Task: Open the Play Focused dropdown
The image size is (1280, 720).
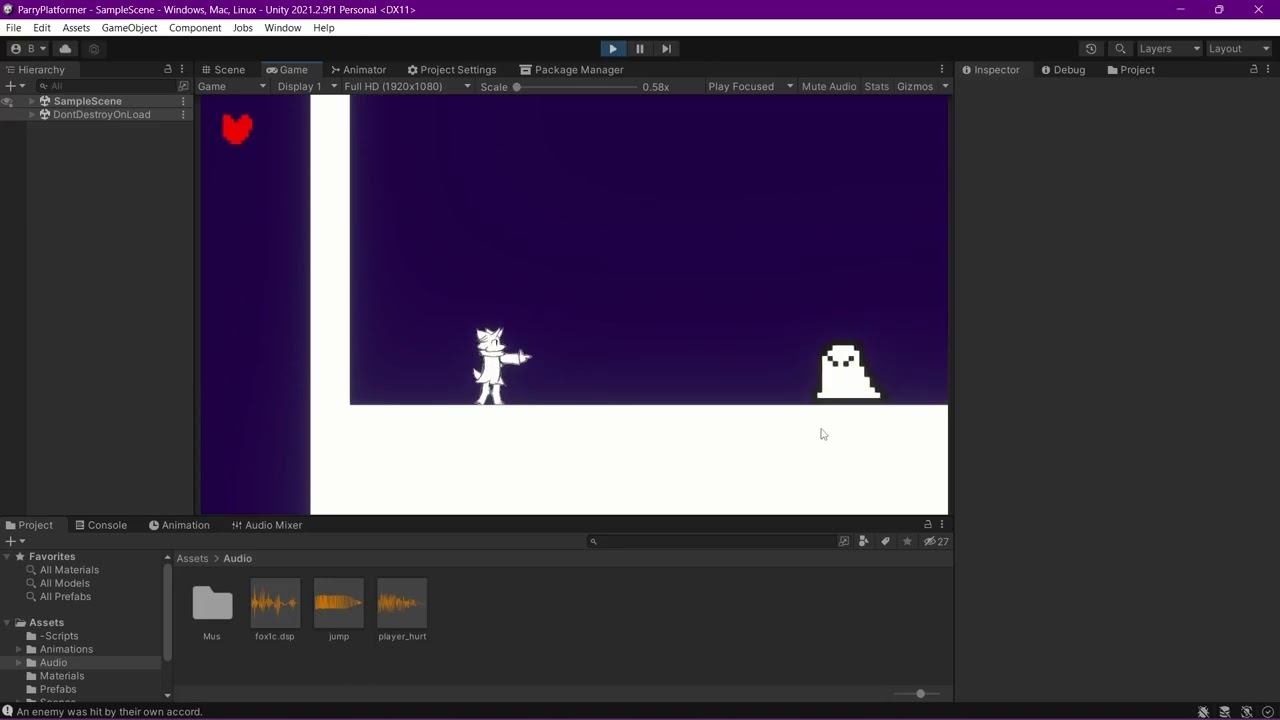Action: tap(750, 86)
